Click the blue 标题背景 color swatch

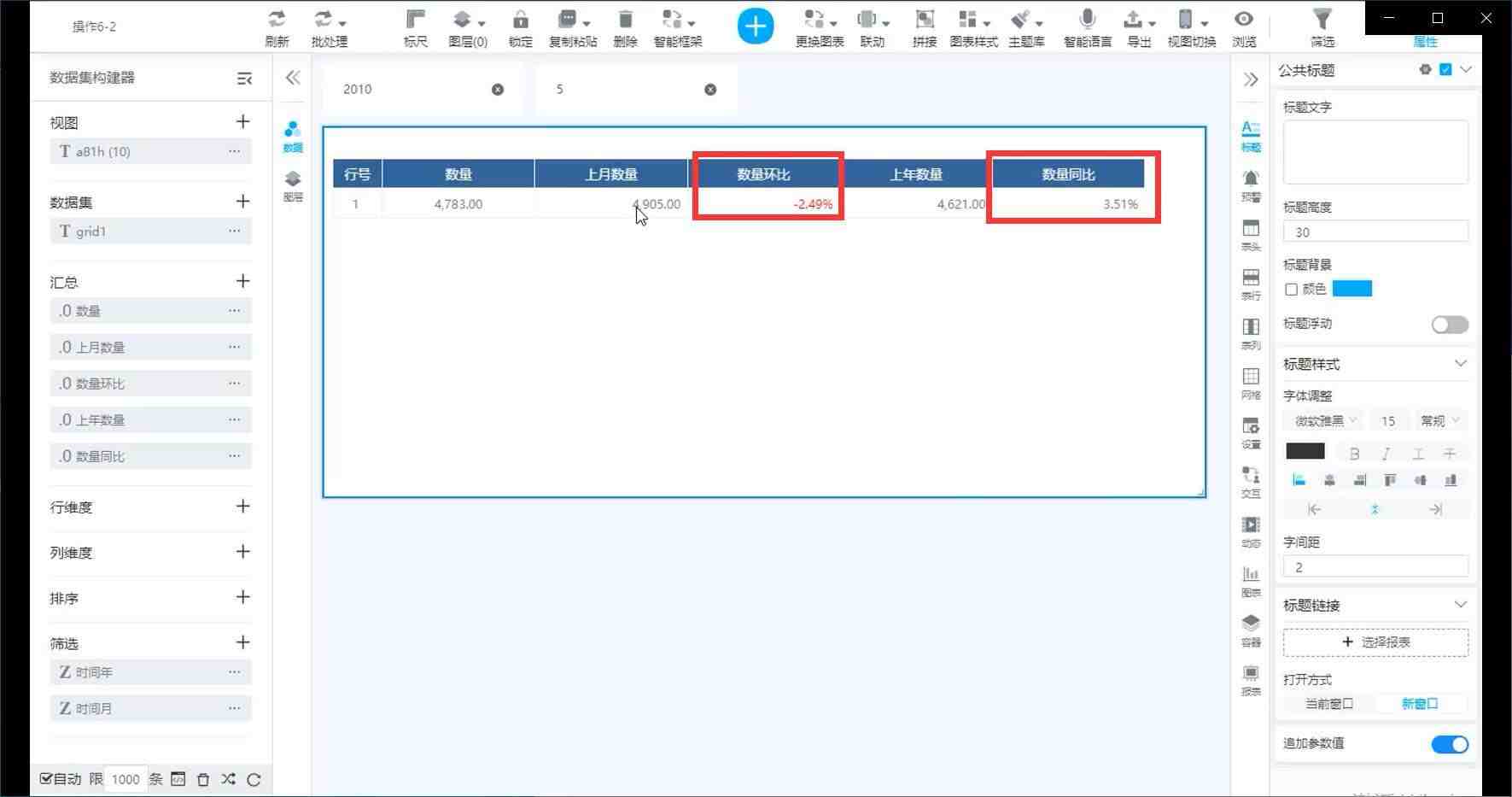pos(1351,289)
